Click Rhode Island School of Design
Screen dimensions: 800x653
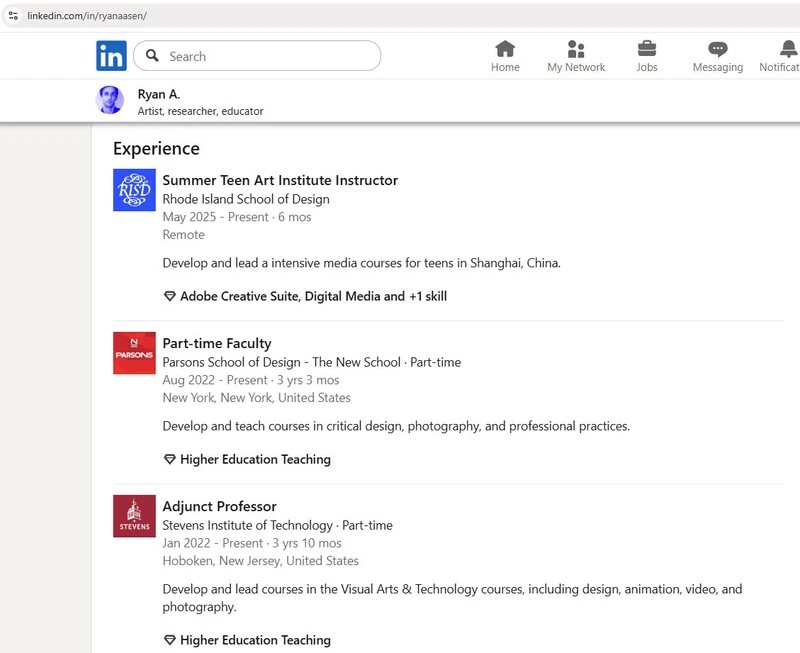(x=246, y=199)
